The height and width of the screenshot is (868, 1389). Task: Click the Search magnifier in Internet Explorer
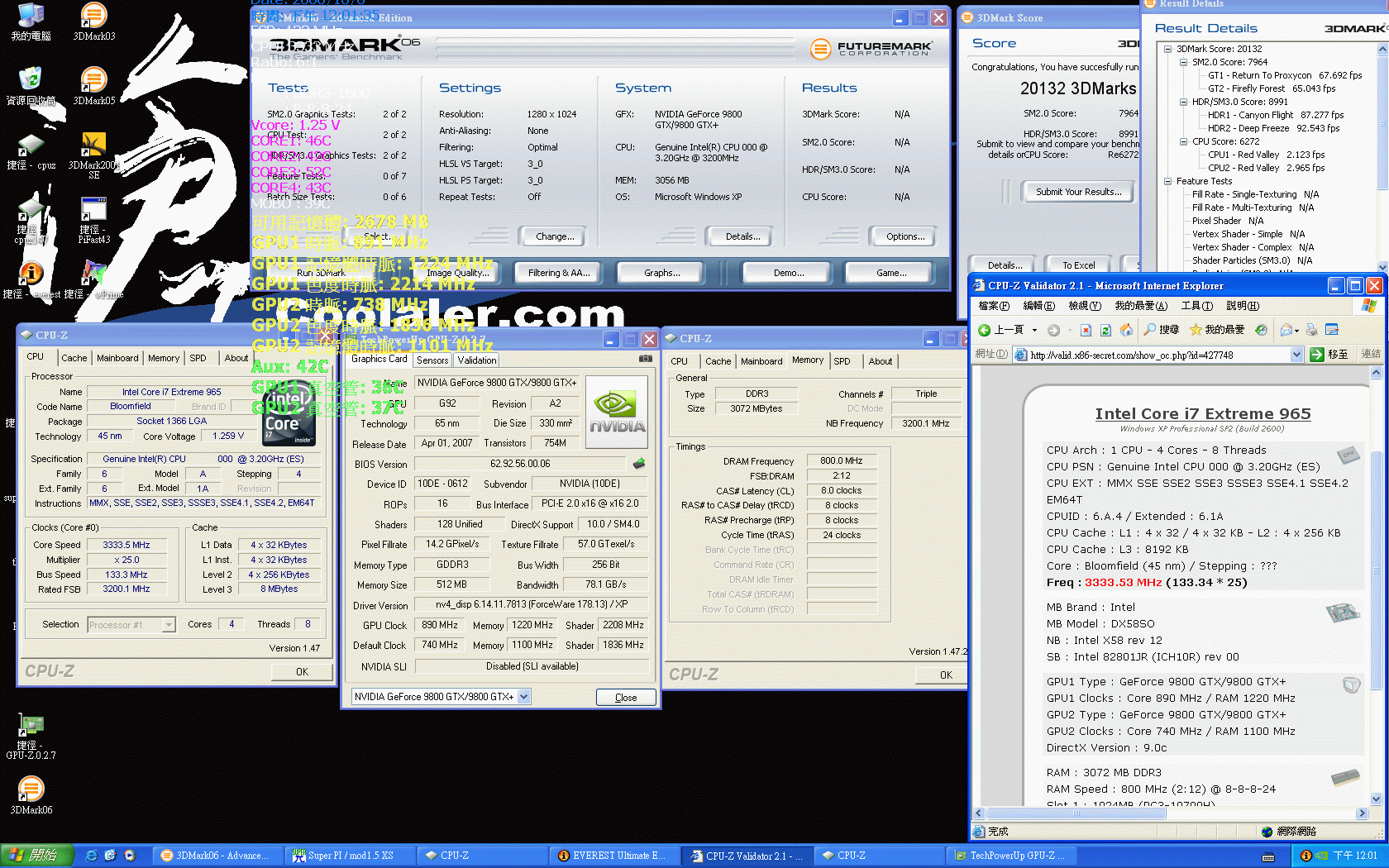1149,330
